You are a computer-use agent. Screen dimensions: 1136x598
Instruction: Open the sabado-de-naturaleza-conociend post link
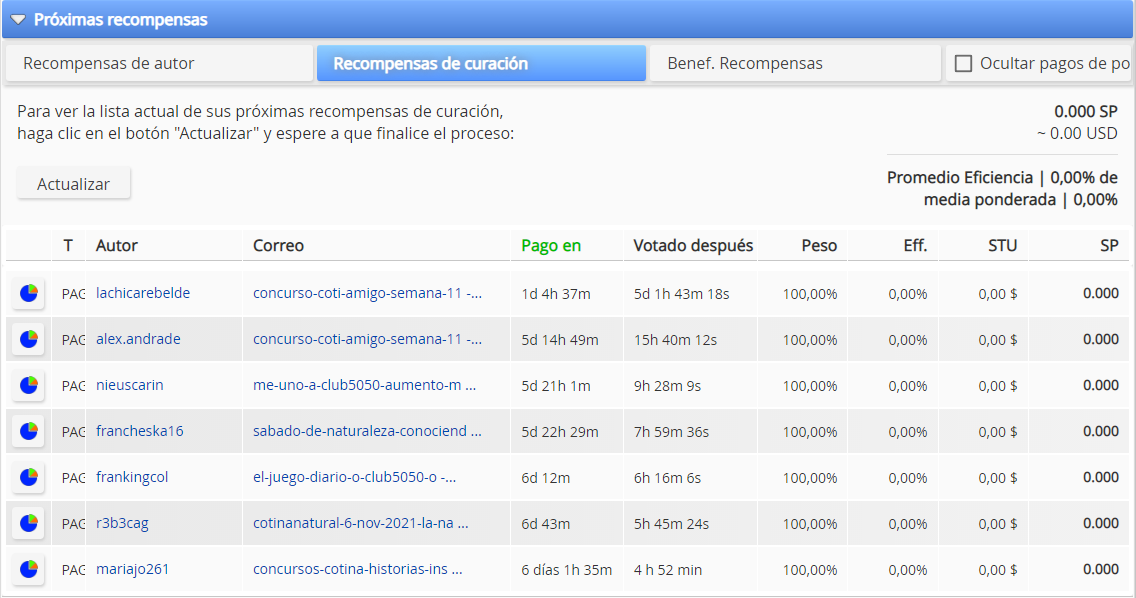367,431
